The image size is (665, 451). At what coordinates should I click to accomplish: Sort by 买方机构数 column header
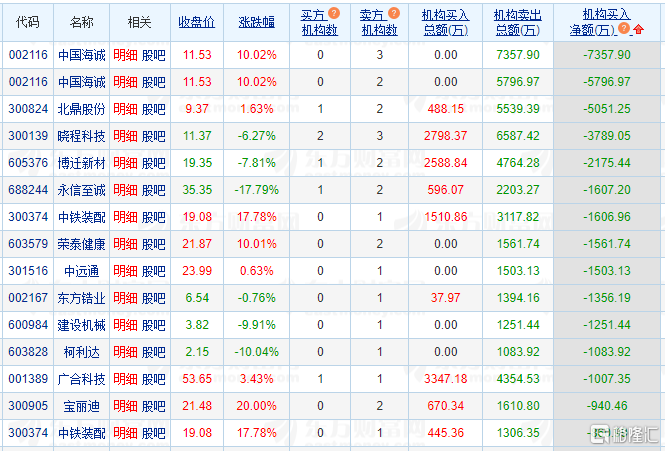319,22
